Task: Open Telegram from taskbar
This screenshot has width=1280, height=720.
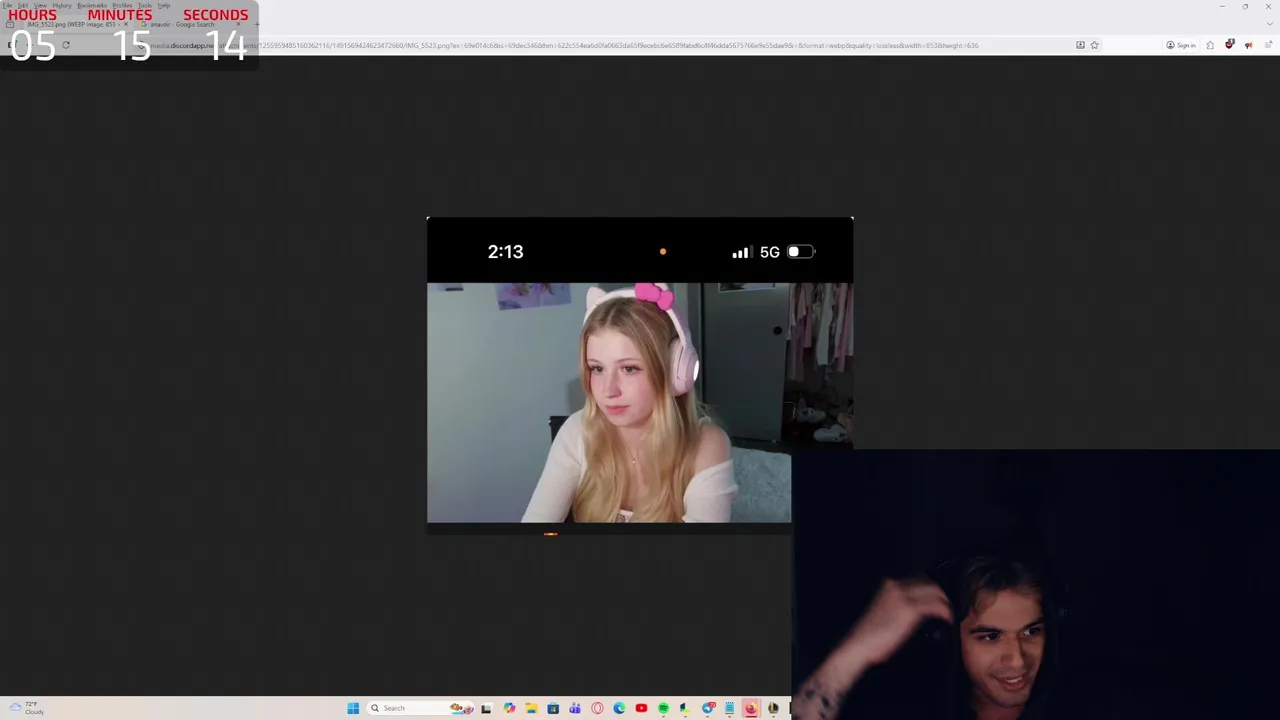Action: [708, 708]
